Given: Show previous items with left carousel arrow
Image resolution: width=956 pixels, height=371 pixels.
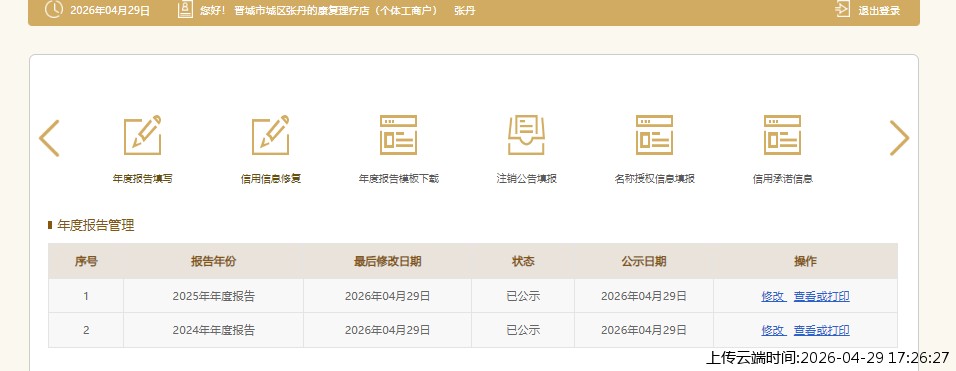Looking at the screenshot, I should click(x=49, y=138).
